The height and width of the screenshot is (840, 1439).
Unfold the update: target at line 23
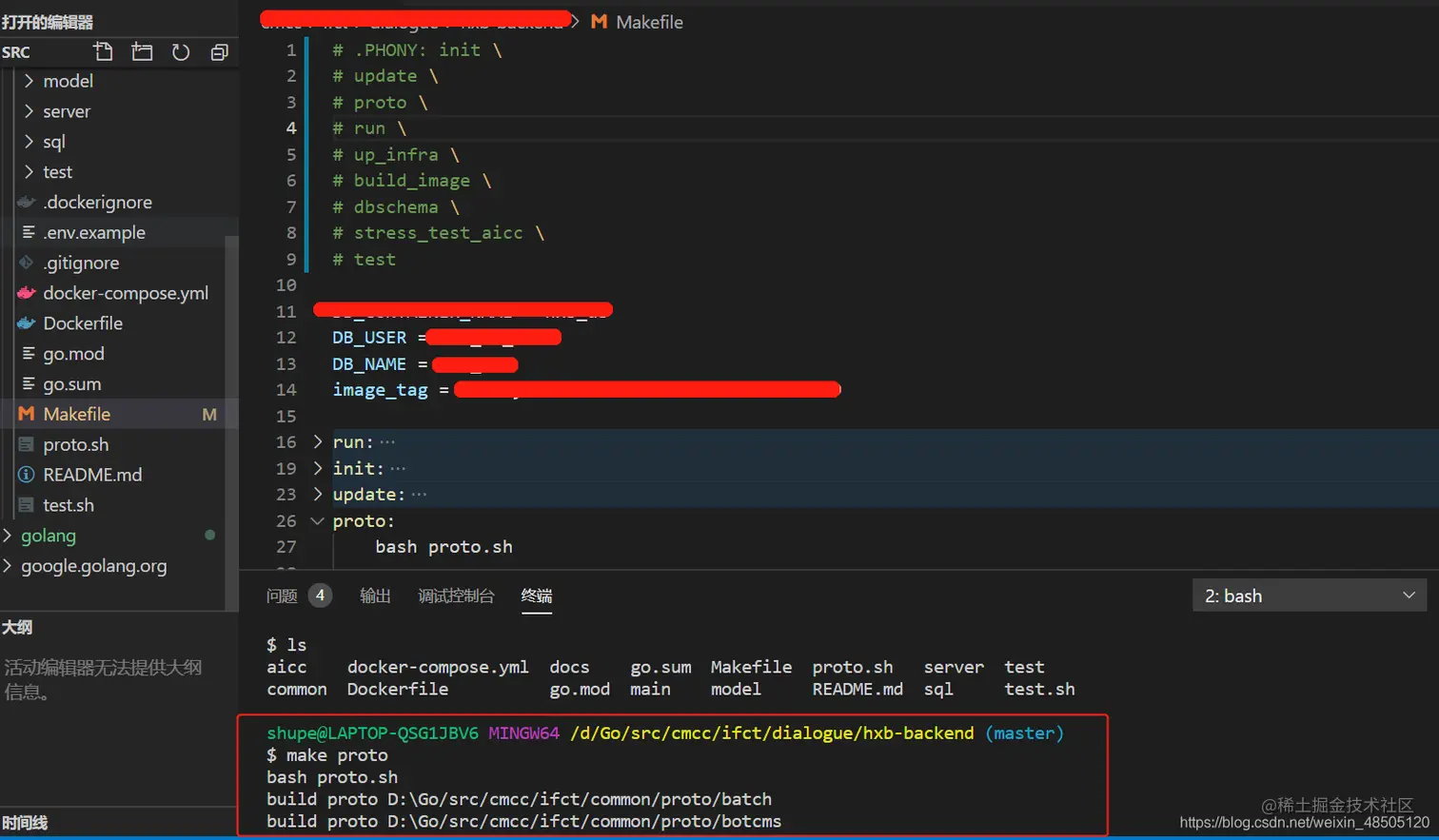pyautogui.click(x=318, y=494)
